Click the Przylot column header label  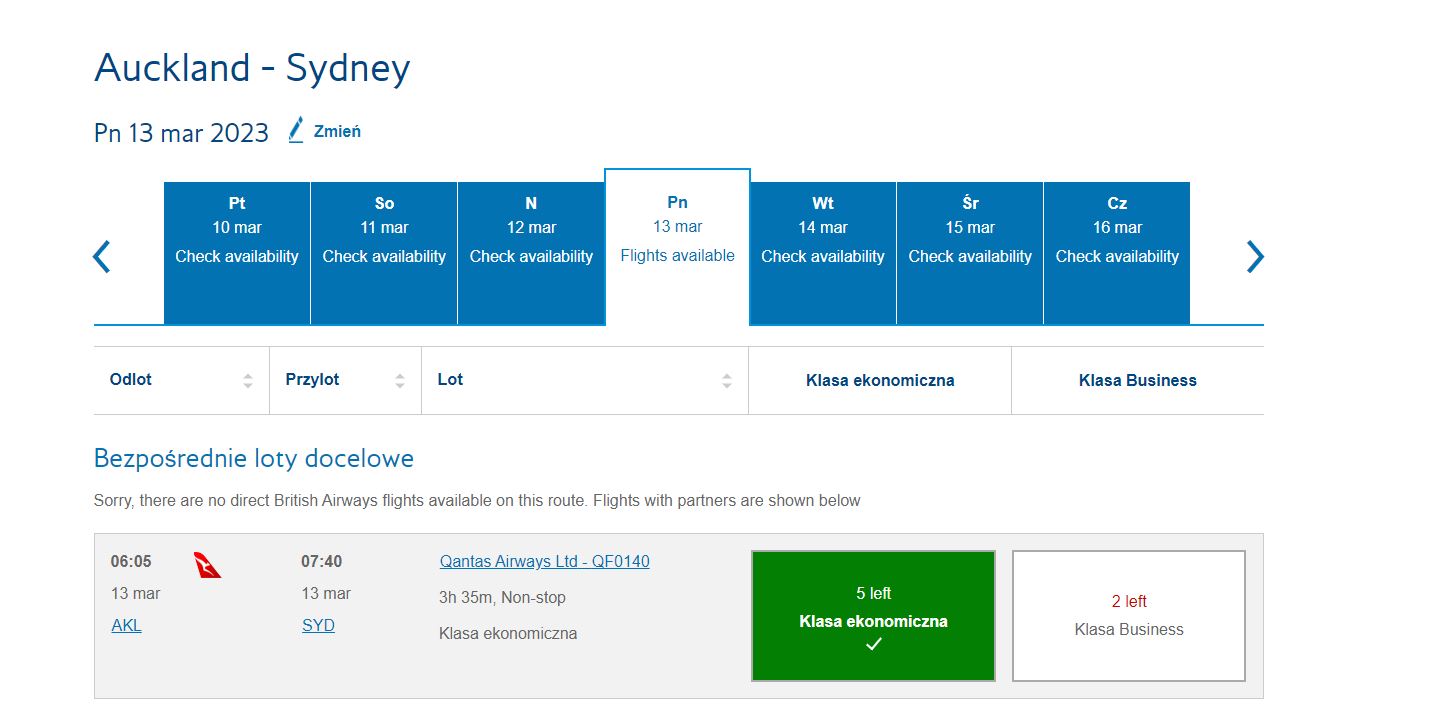pyautogui.click(x=312, y=380)
